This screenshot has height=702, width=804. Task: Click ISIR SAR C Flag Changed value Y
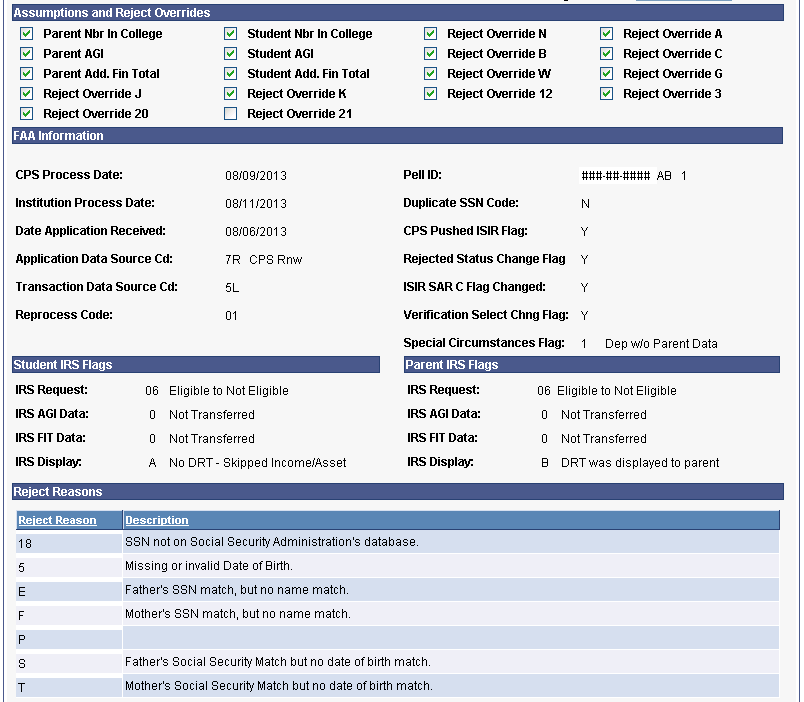click(584, 288)
